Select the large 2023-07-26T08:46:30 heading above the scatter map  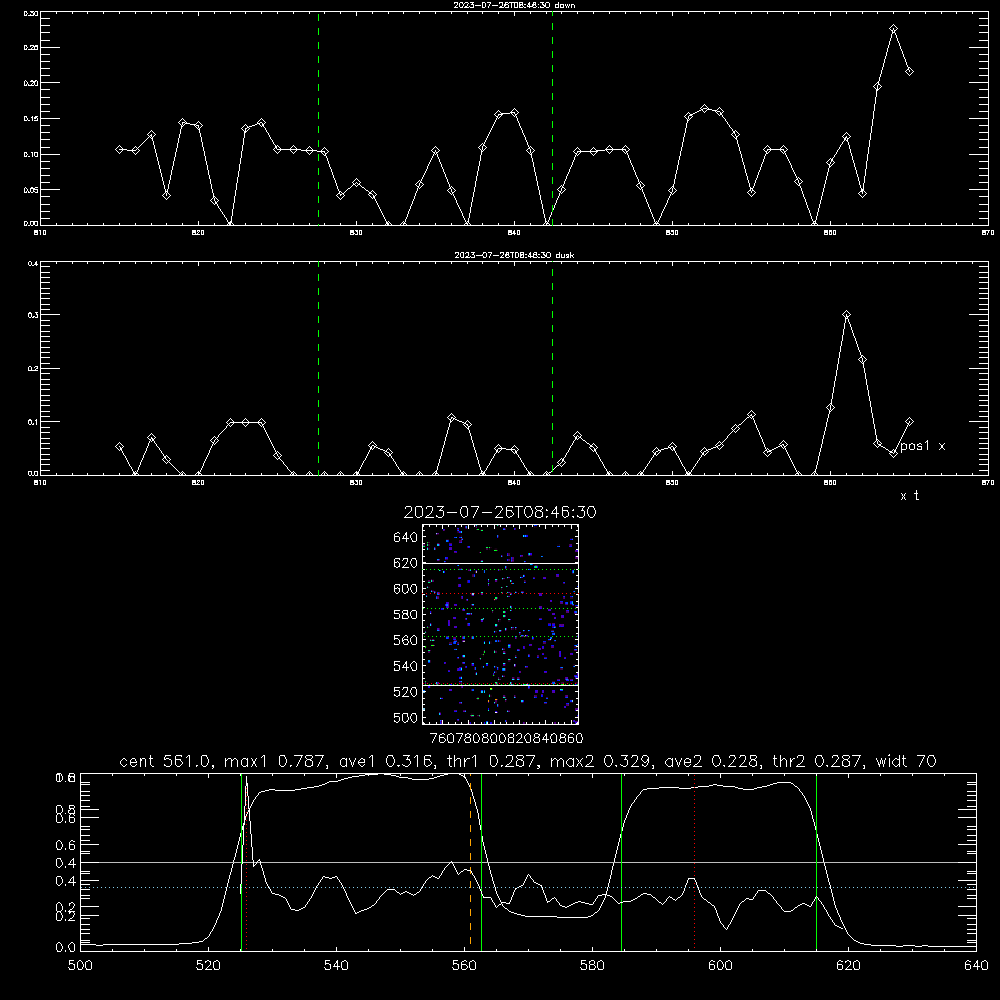tap(500, 512)
